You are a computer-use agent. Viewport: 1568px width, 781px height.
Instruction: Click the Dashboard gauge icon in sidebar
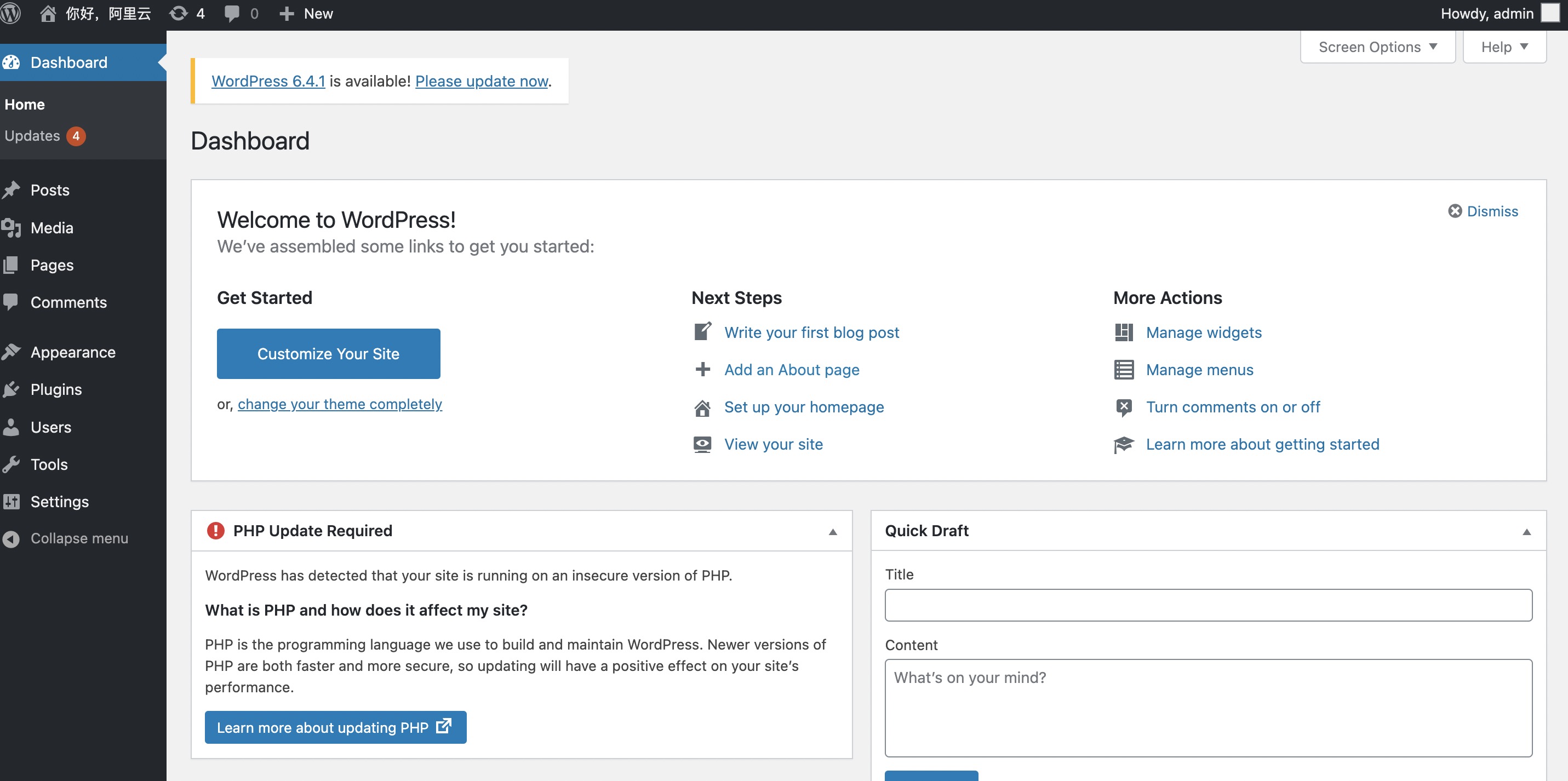point(12,62)
